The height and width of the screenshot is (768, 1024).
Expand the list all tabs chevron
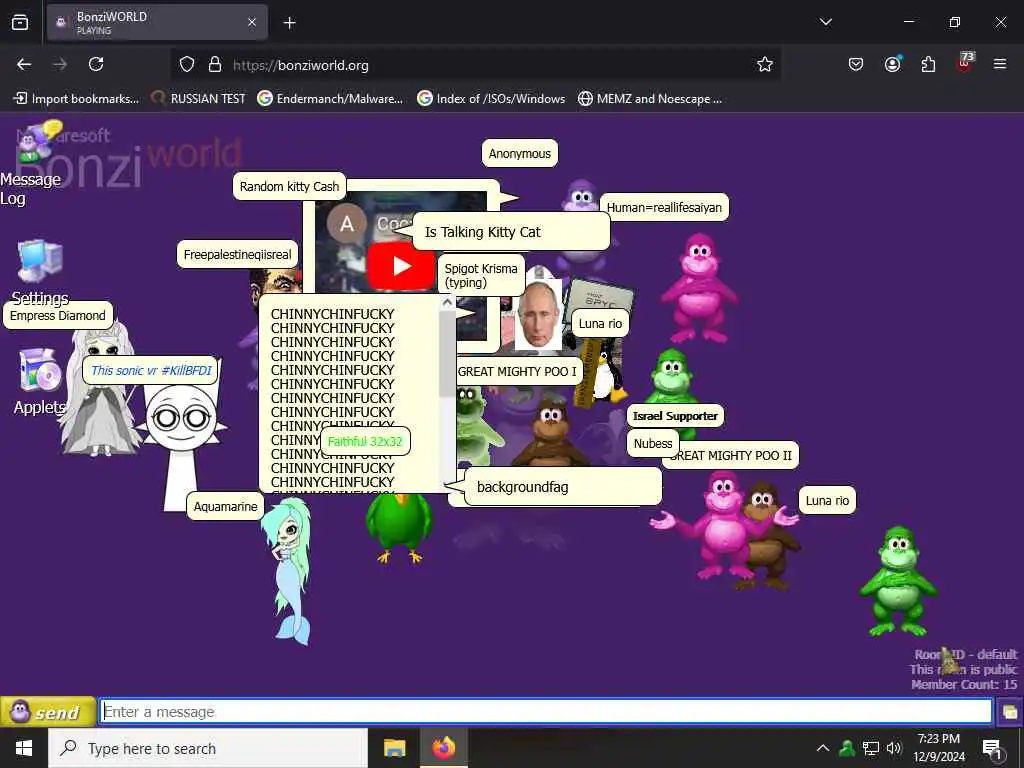[x=825, y=22]
